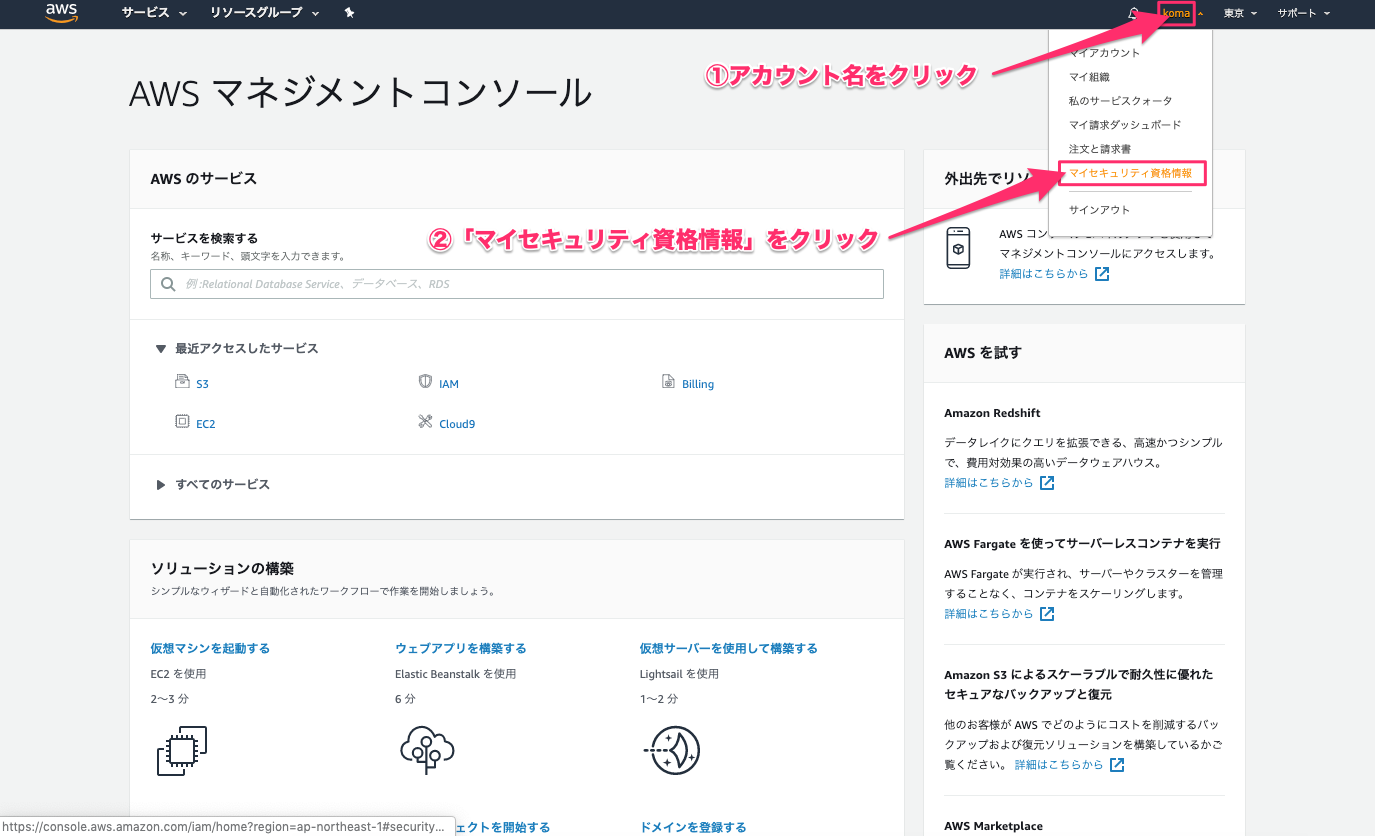Open IAM from recently accessed services
The image size is (1375, 836).
coord(448,384)
